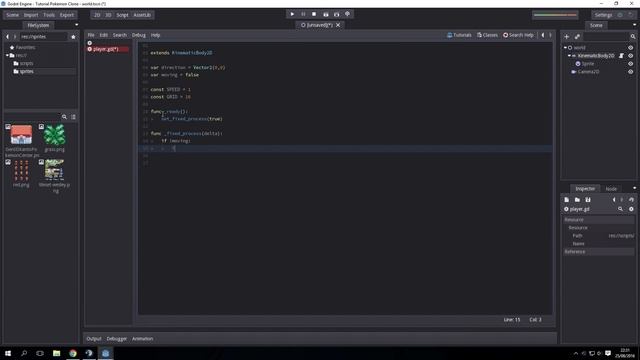
Task: Open the File menu in script editor
Action: pos(91,35)
